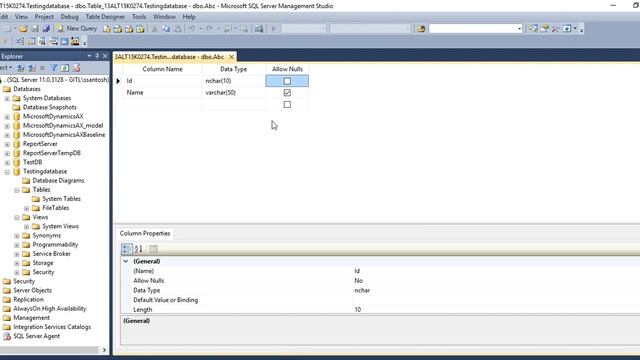The image size is (640, 360).
Task: Click the New Query toolbar button
Action: coord(77,28)
